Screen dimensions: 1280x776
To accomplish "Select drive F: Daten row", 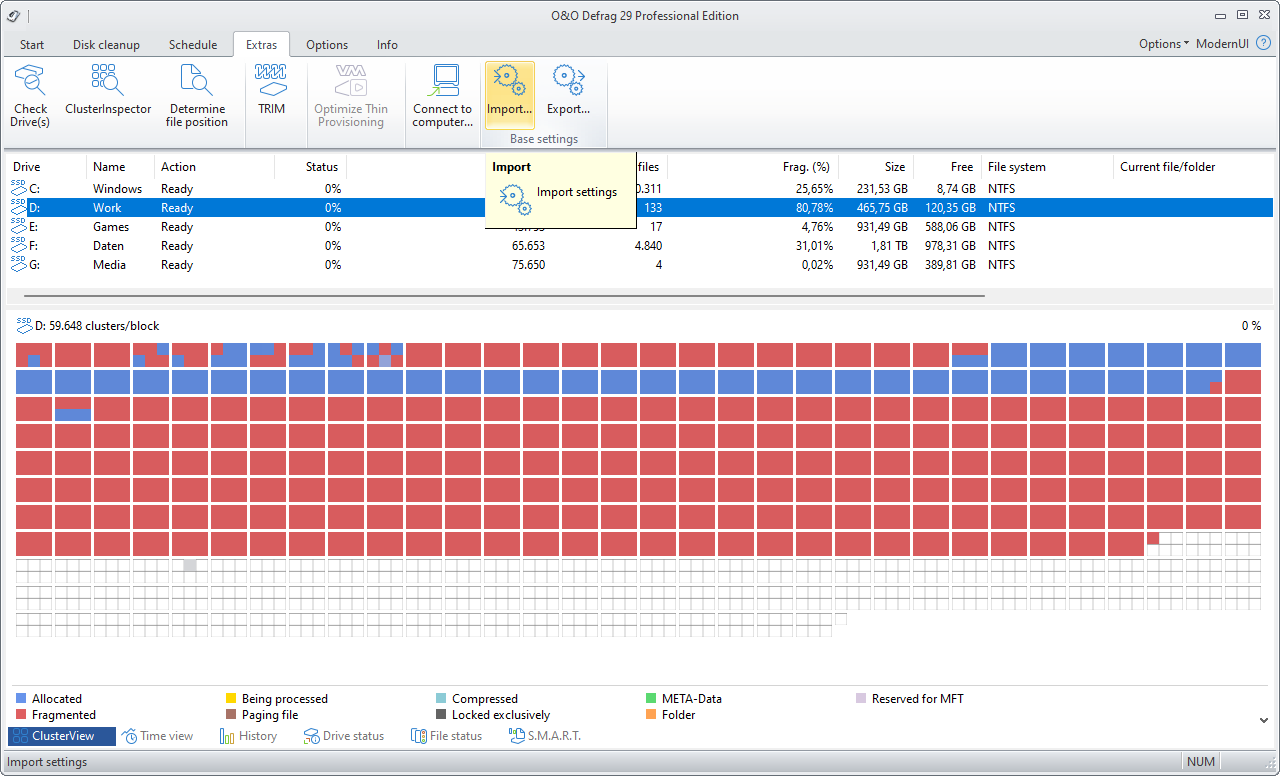I will [x=640, y=246].
